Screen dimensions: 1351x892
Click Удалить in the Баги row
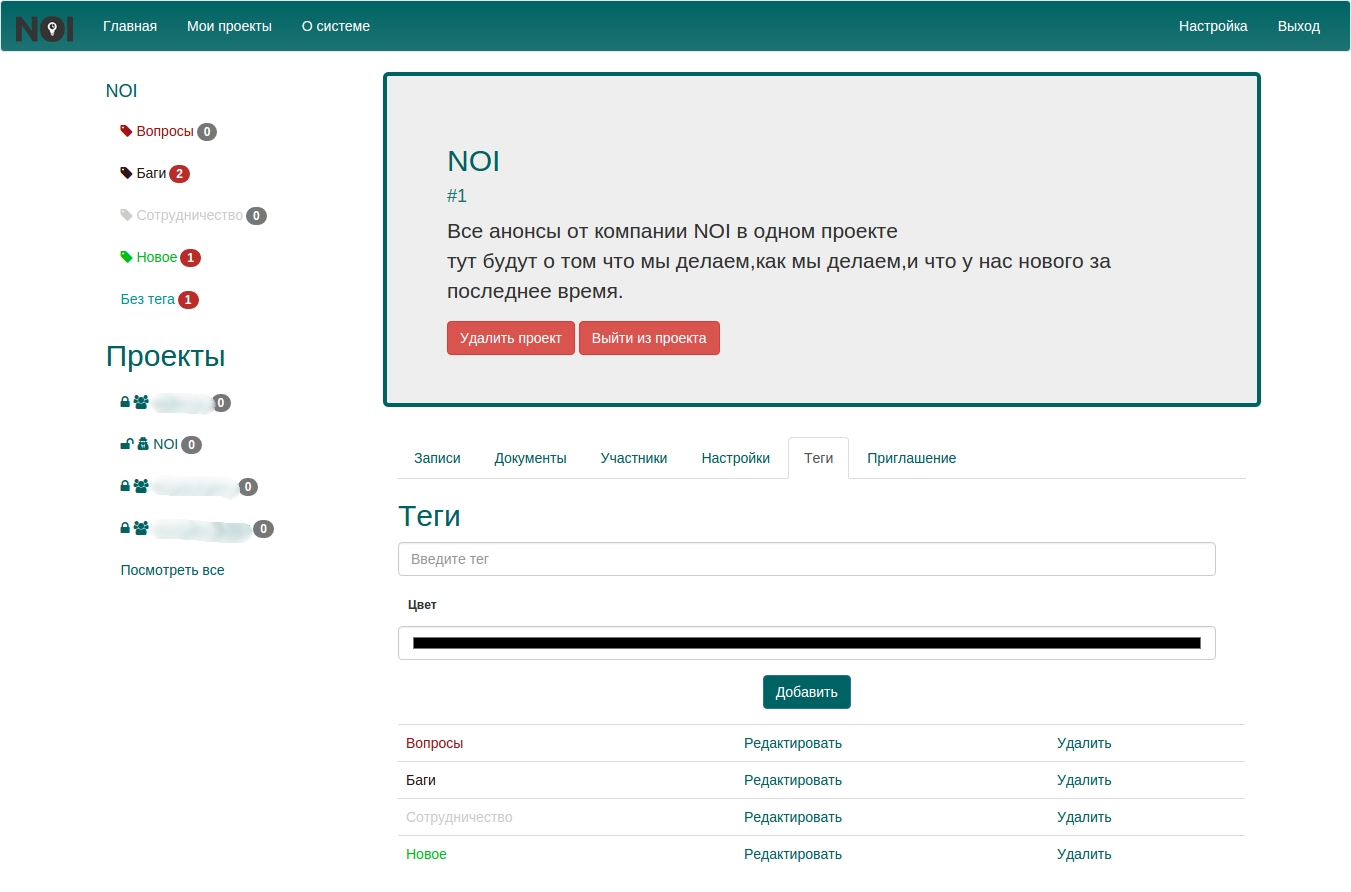(1084, 780)
